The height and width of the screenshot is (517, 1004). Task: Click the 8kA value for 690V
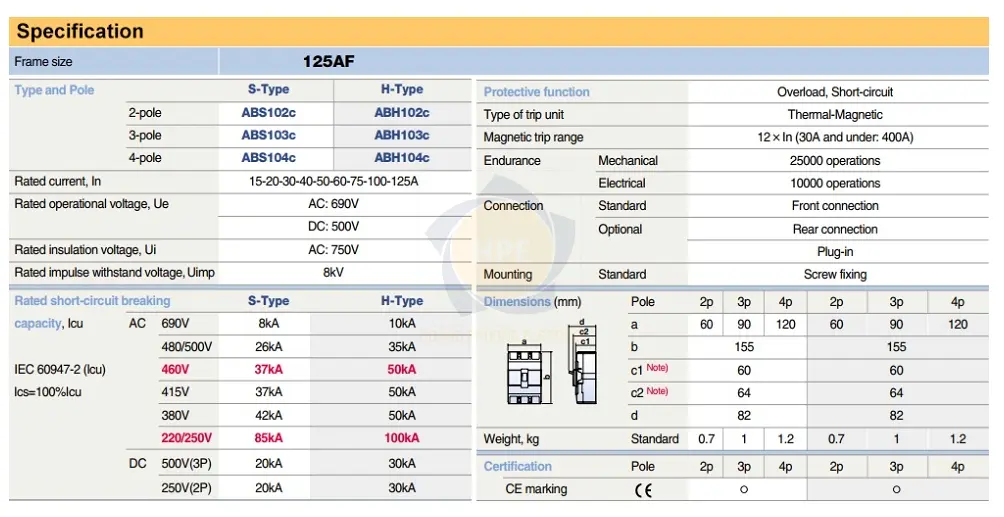tap(268, 324)
